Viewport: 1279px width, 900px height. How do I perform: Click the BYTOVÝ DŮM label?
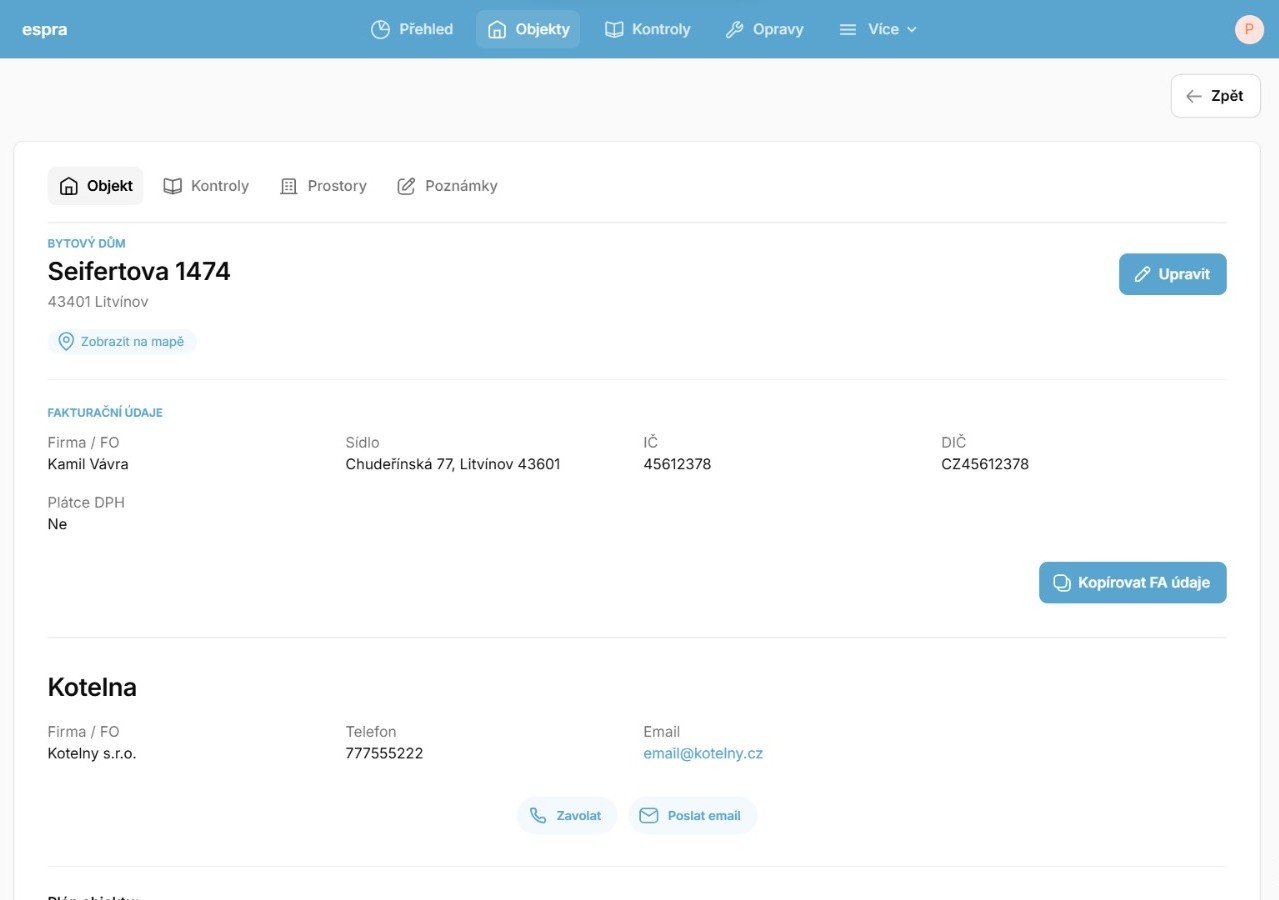(x=86, y=243)
